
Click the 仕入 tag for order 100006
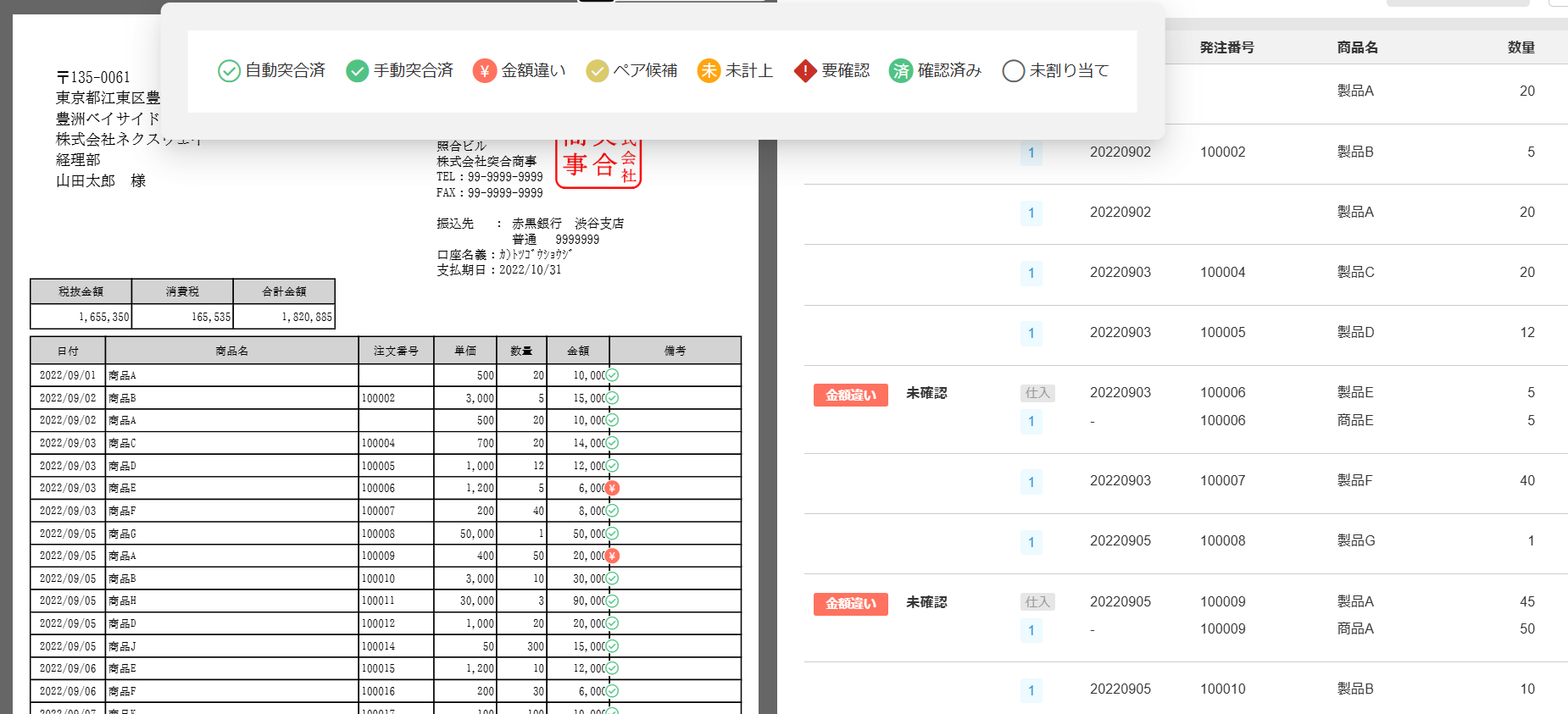pos(1037,393)
